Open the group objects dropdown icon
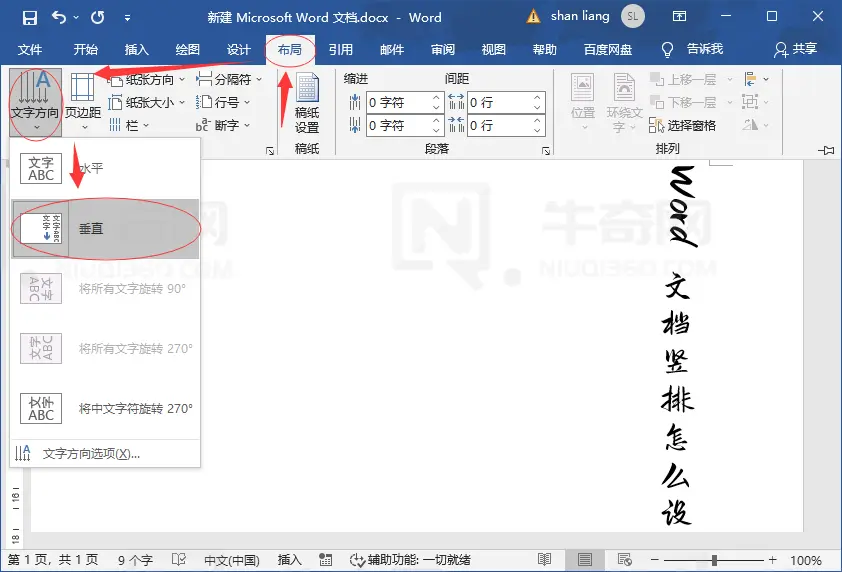Viewport: 842px width, 572px height. tap(756, 102)
